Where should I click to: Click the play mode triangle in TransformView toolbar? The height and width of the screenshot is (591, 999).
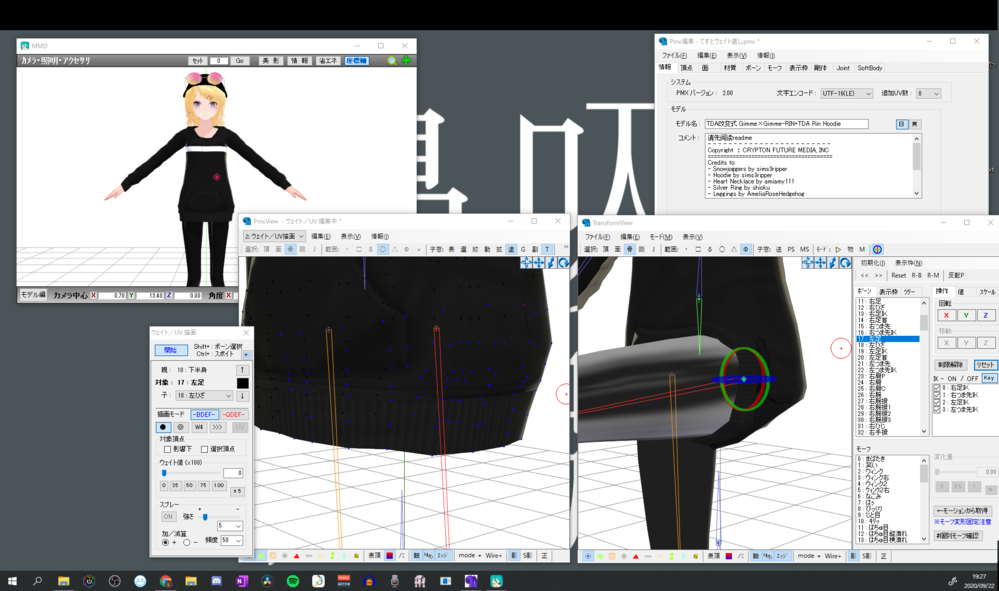click(x=838, y=249)
